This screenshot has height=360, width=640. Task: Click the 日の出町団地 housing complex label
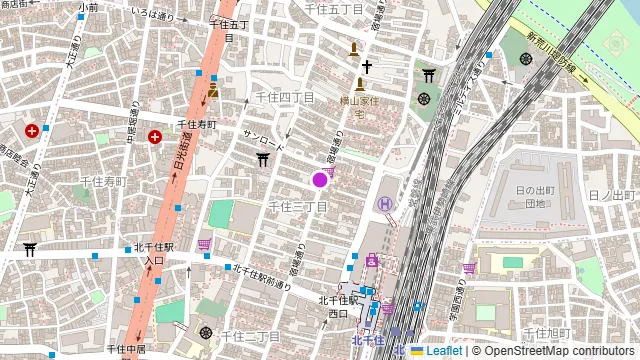535,197
